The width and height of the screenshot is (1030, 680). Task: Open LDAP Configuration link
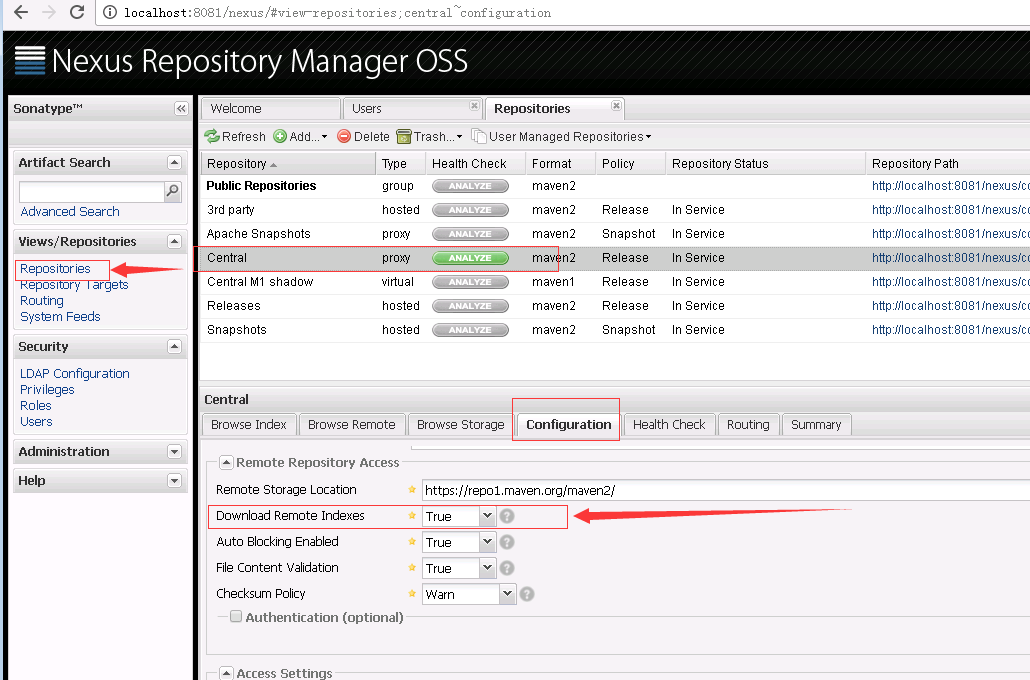click(75, 374)
